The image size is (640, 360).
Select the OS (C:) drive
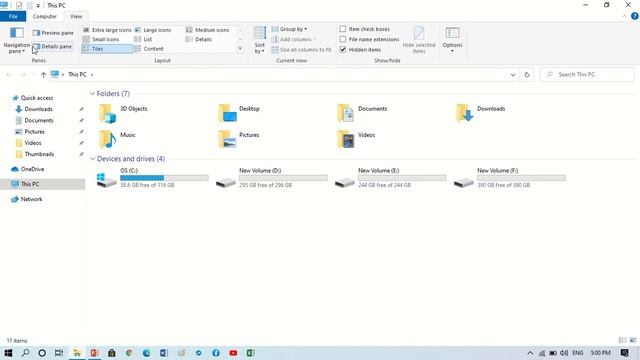(153, 178)
